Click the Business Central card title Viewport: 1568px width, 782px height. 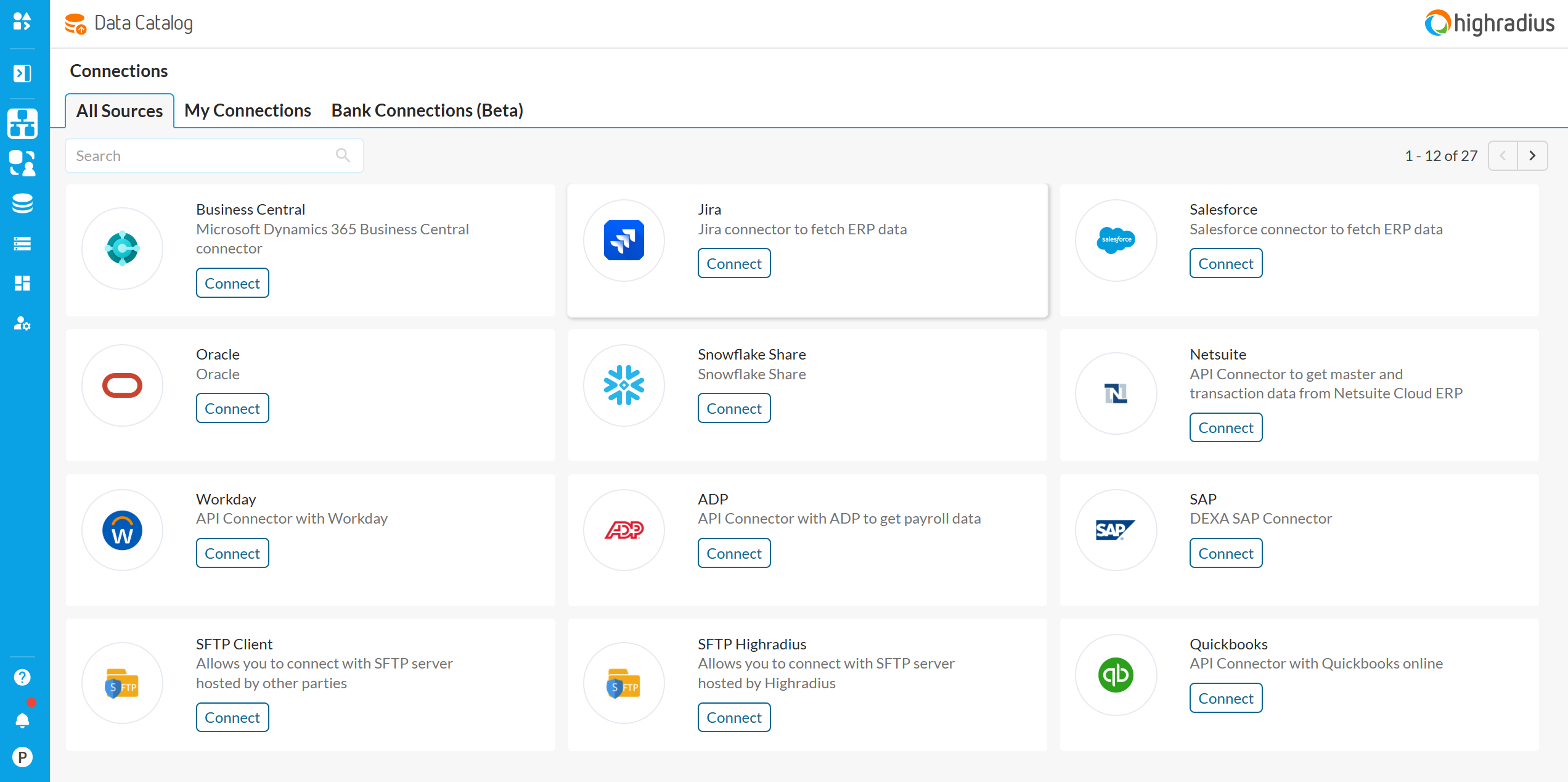tap(251, 210)
